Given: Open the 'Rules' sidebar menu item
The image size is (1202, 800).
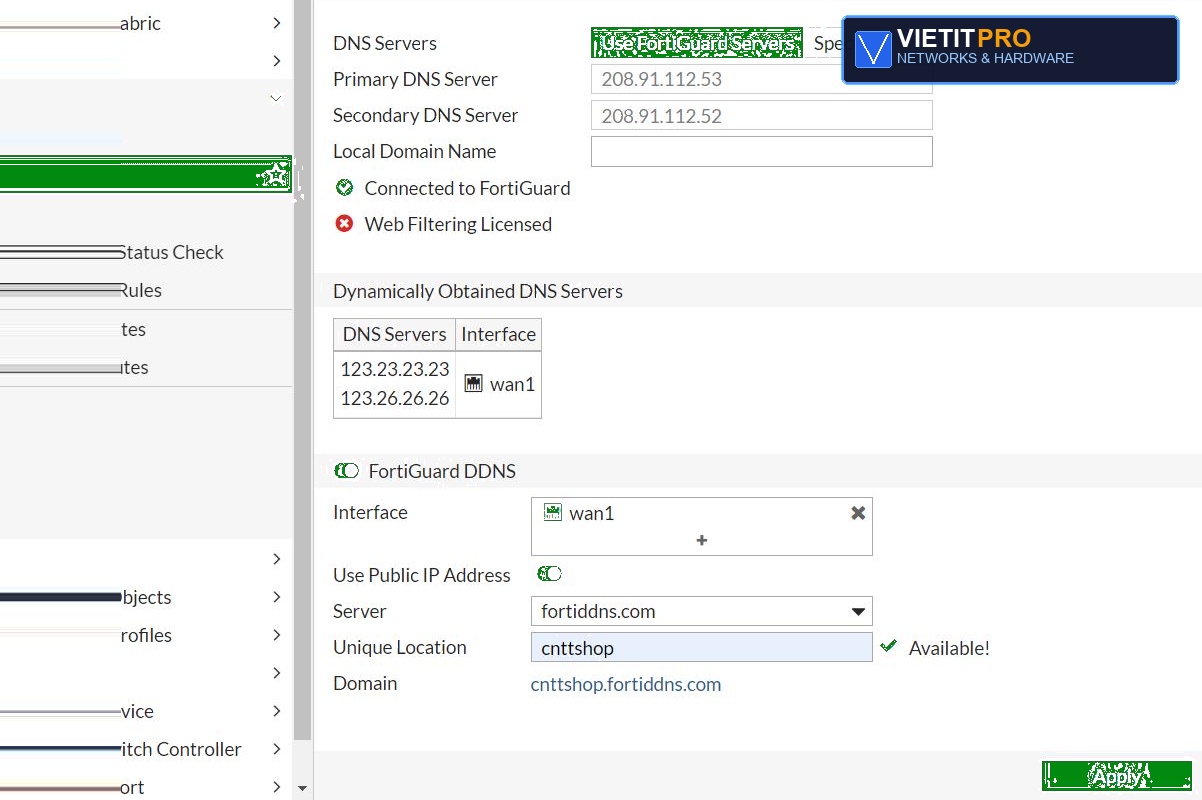Looking at the screenshot, I should pos(146,290).
